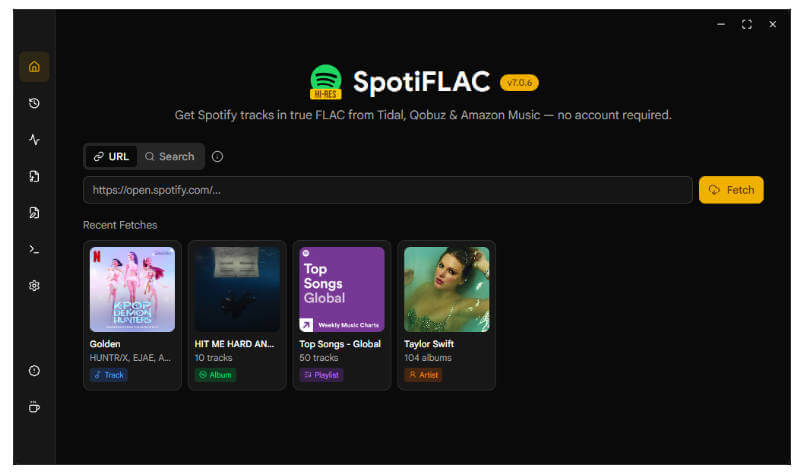Toggle fullscreen for the SpotiFLAC window

point(747,24)
